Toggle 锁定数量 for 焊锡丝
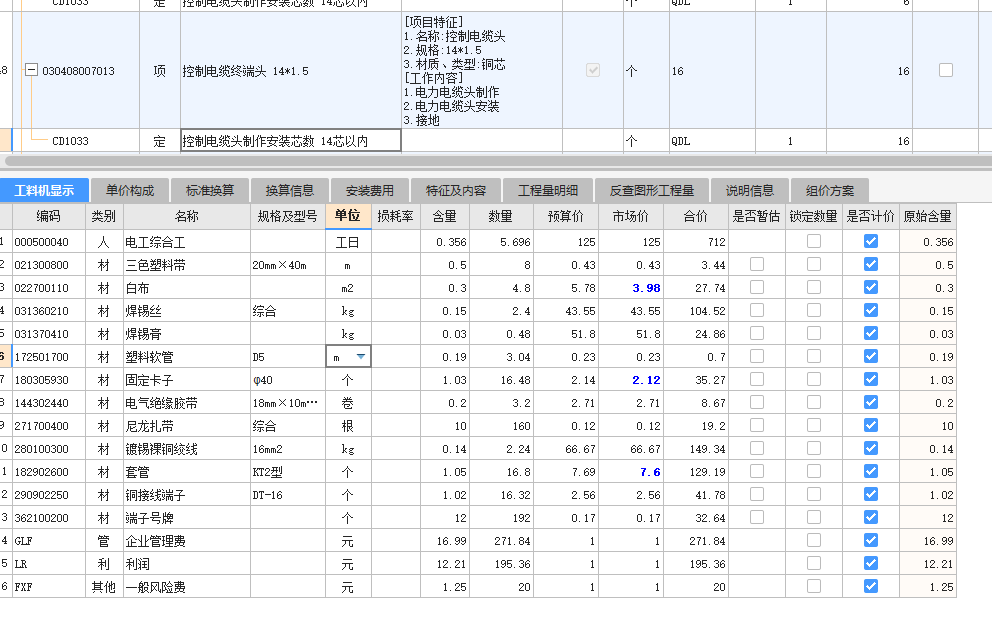The width and height of the screenshot is (992, 626). pyautogui.click(x=814, y=310)
